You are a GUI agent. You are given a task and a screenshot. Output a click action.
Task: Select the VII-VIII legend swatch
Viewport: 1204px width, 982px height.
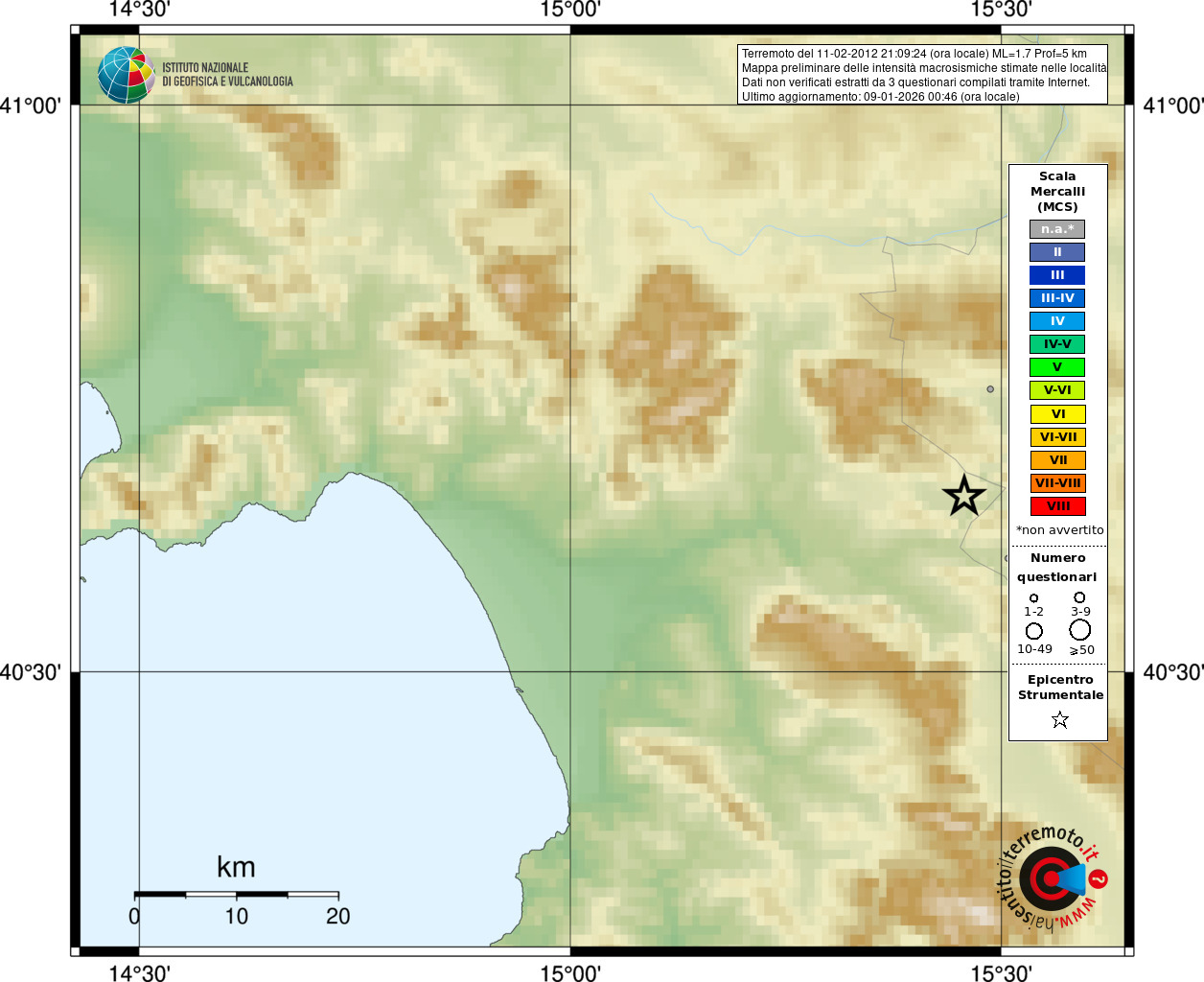point(1057,483)
